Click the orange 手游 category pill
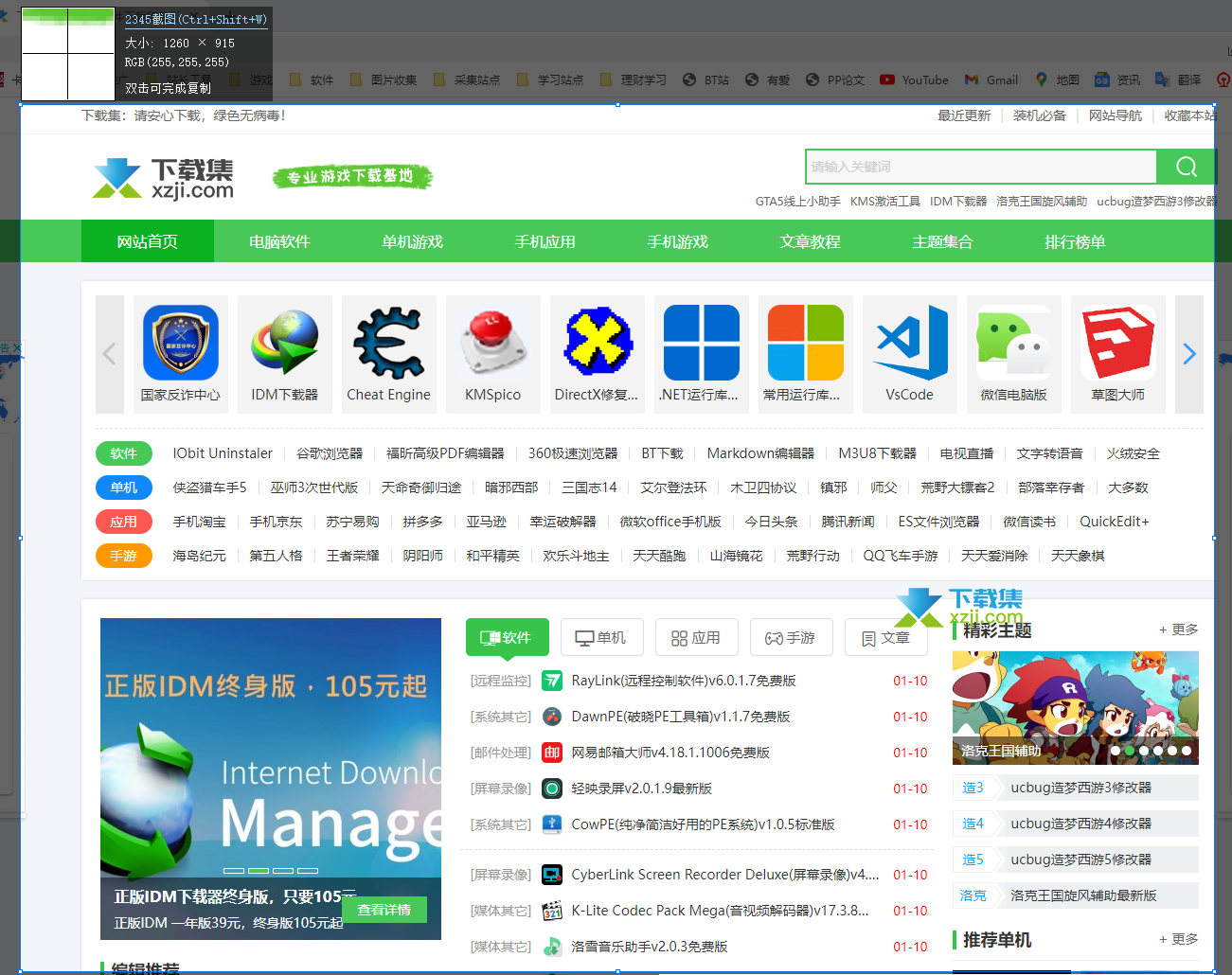The image size is (1232, 975). tap(124, 556)
